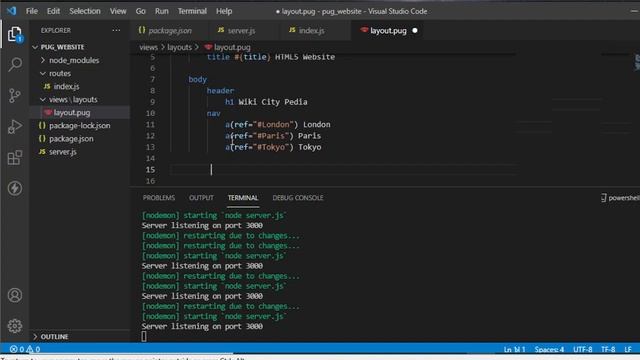Open the Extensions view icon
The image size is (640, 360).
[15, 158]
